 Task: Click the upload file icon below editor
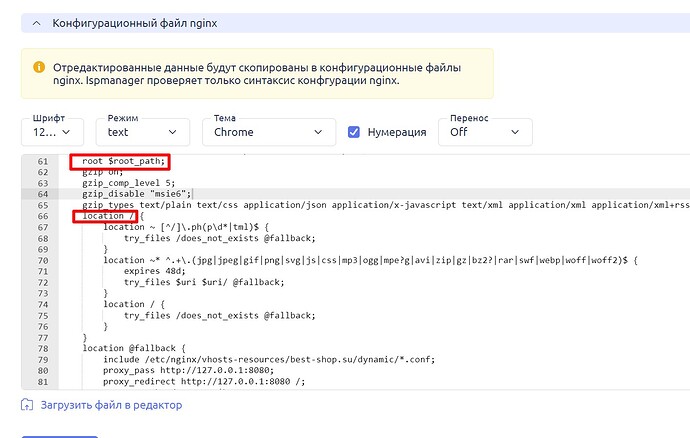pyautogui.click(x=27, y=405)
